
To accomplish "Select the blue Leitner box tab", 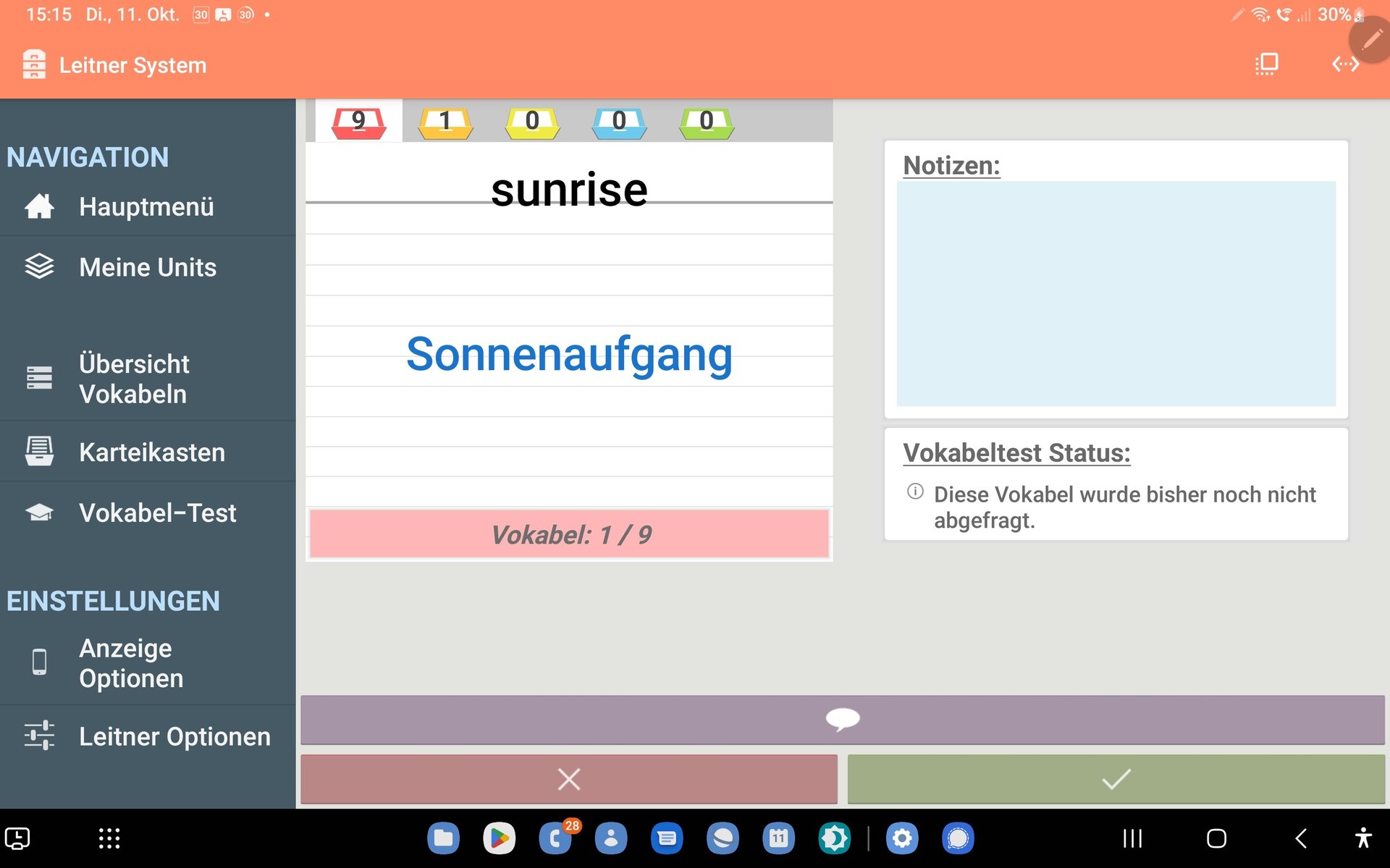I will [619, 122].
